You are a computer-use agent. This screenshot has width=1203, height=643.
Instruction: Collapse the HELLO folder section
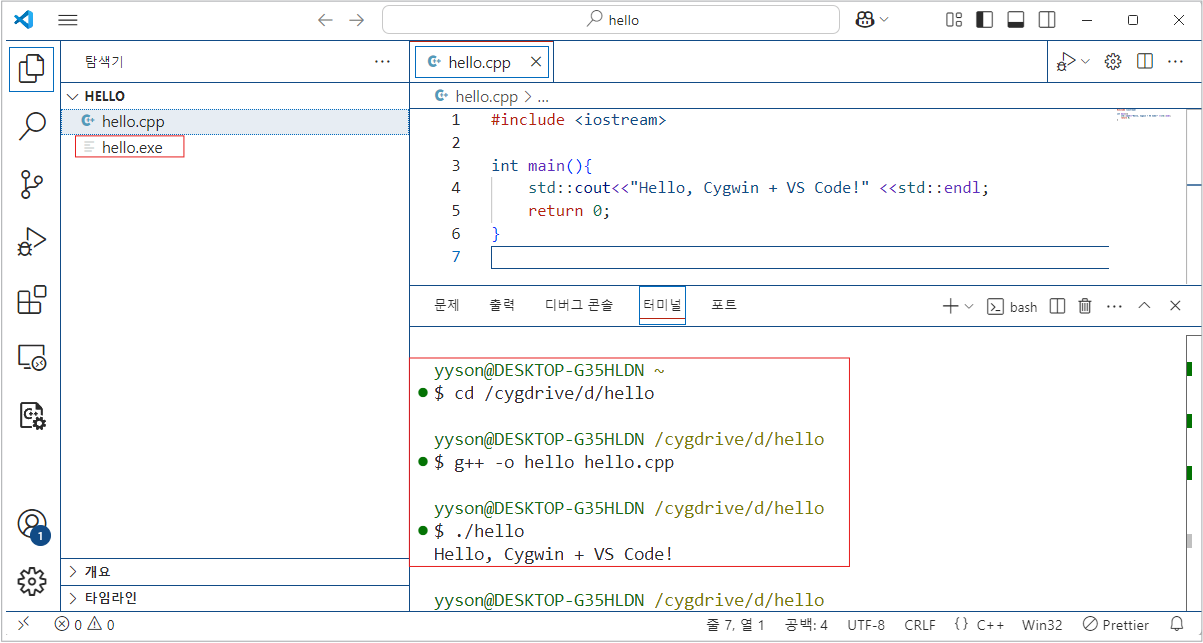pos(234,96)
